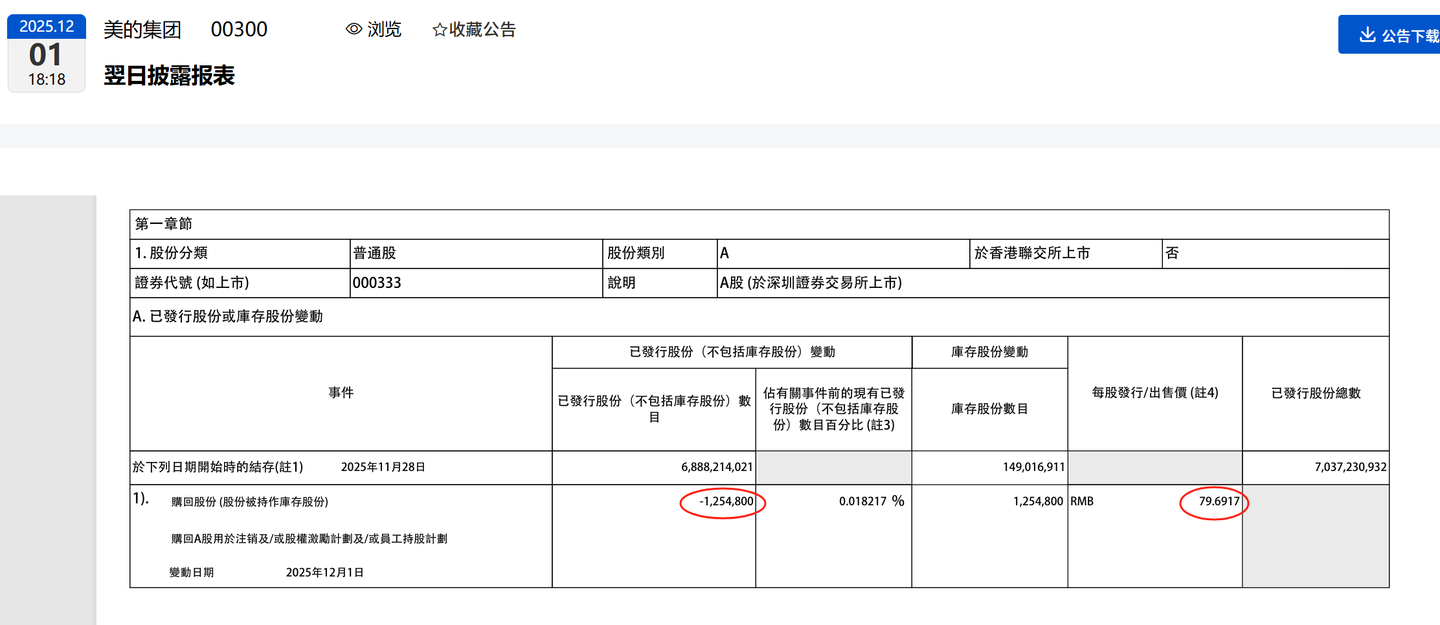Click the circled price 79.6917
This screenshot has height=625, width=1440.
click(1212, 502)
